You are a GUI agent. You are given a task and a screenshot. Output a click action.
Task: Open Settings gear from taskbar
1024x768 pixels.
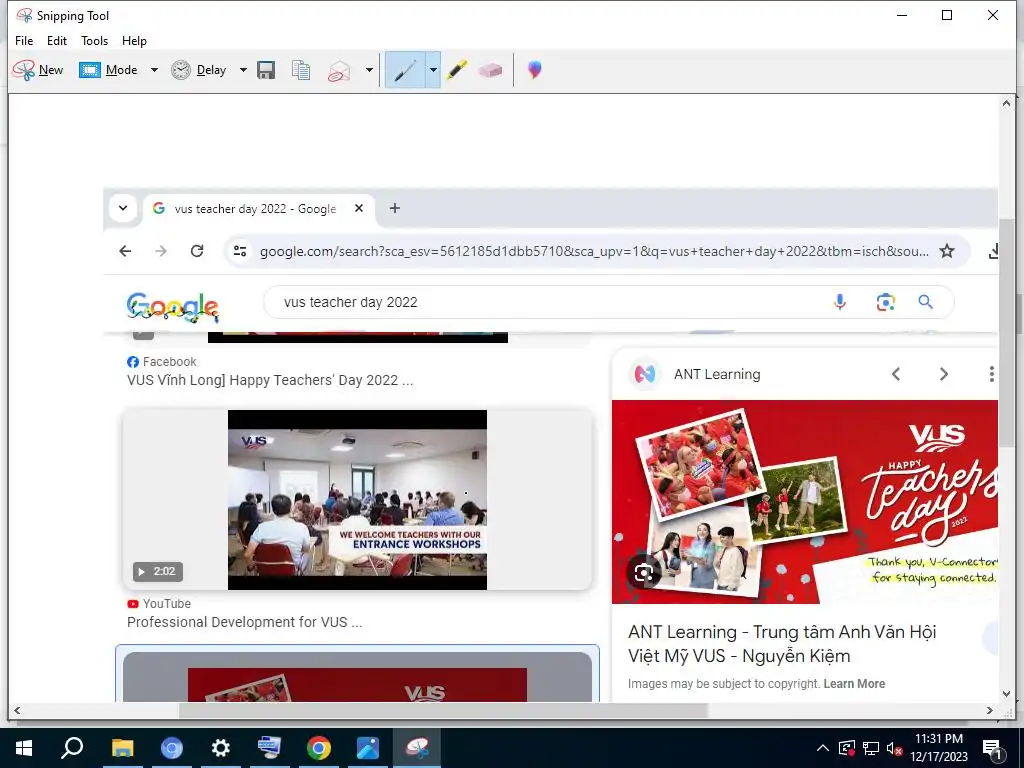(221, 748)
